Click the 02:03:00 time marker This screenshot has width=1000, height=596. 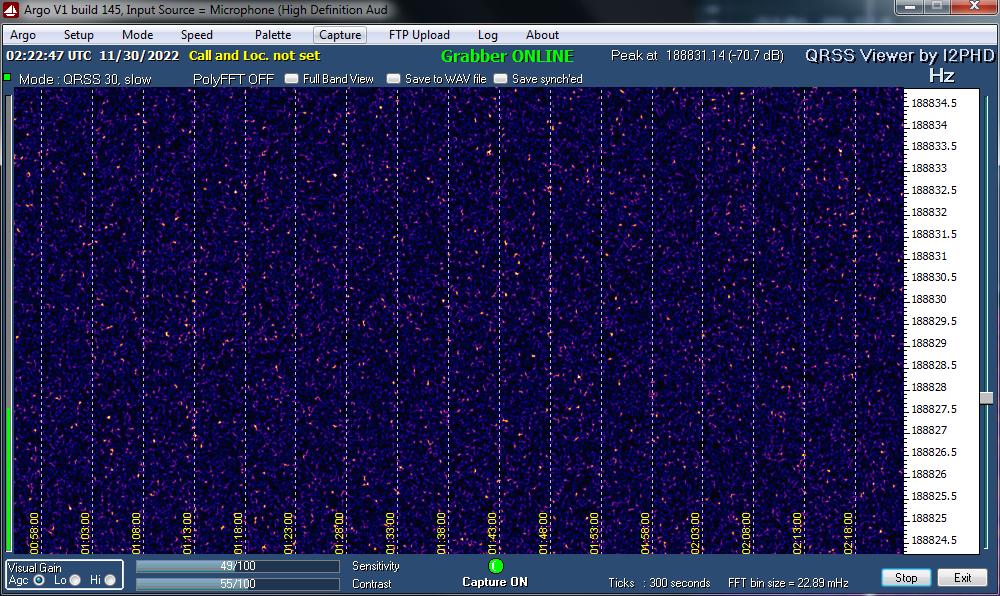tap(695, 533)
